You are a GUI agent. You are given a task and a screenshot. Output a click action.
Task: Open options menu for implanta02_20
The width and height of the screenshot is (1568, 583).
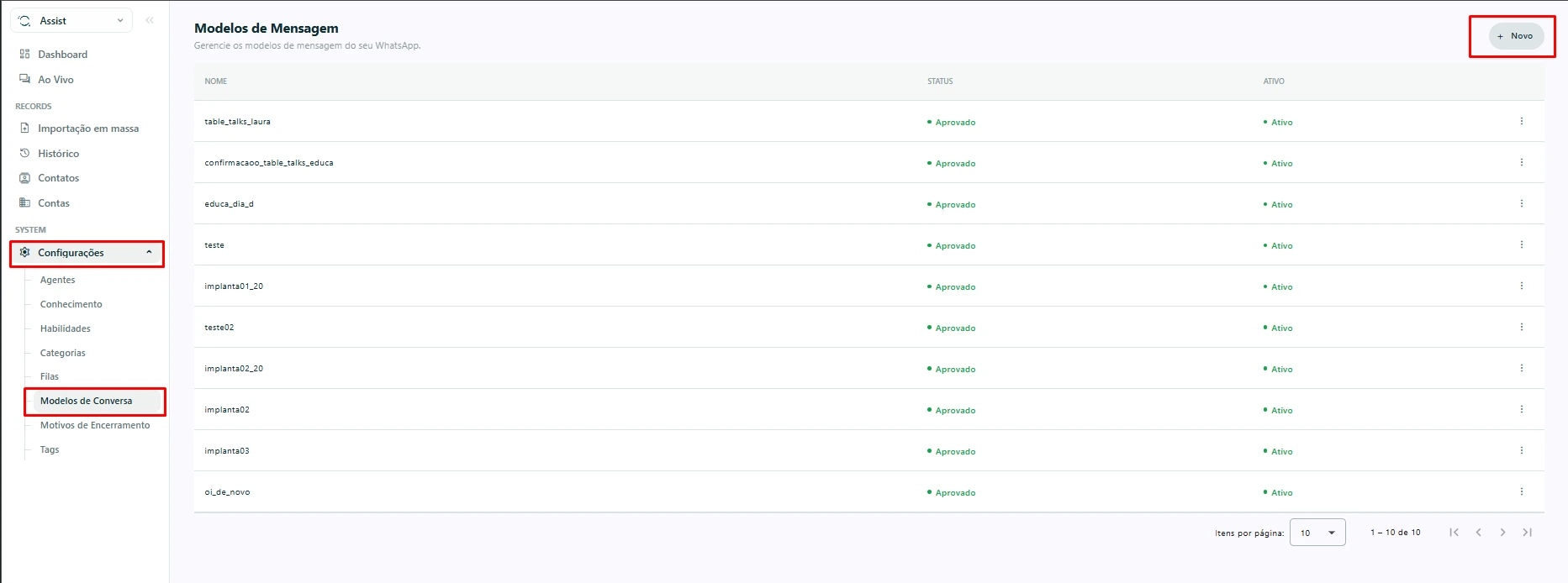pyautogui.click(x=1521, y=369)
